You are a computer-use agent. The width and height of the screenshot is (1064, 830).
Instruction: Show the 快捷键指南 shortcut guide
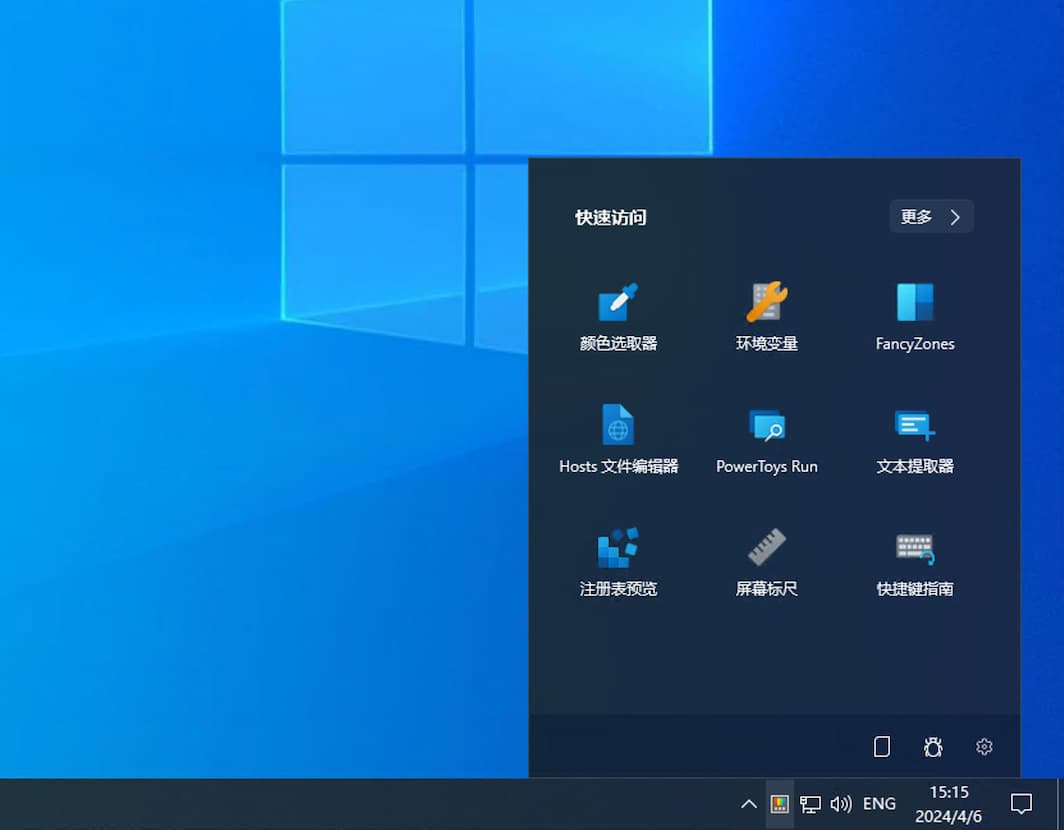pos(915,562)
